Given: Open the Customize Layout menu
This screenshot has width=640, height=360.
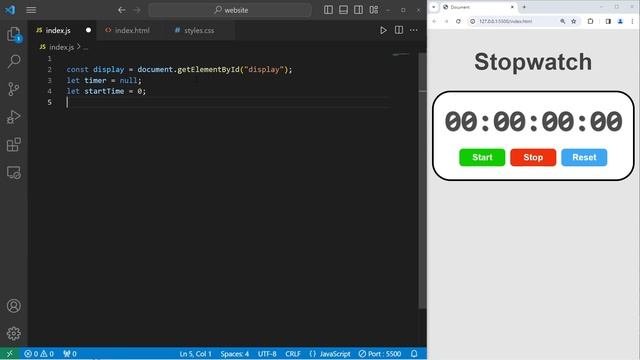Looking at the screenshot, I should pyautogui.click(x=373, y=10).
